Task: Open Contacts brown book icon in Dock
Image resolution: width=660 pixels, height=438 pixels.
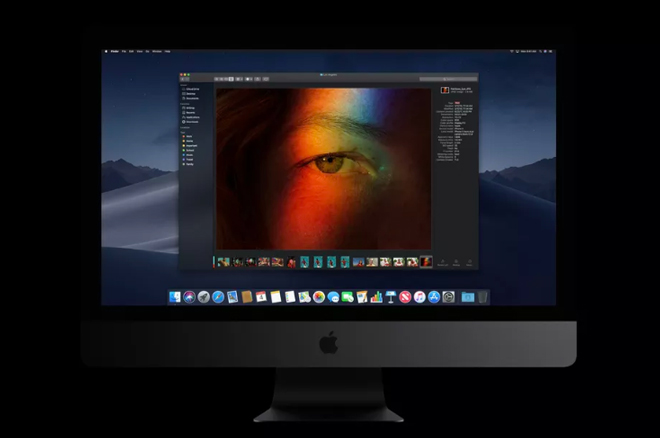Action: pyautogui.click(x=247, y=297)
